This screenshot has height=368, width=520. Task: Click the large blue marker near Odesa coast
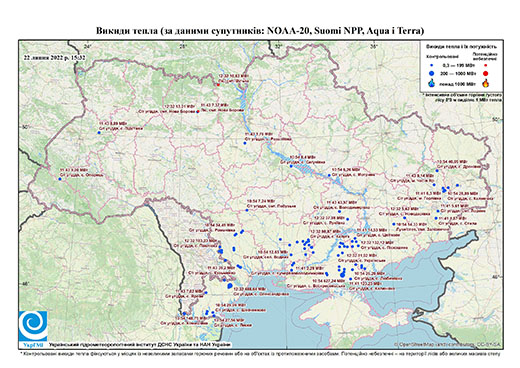coord(230,286)
